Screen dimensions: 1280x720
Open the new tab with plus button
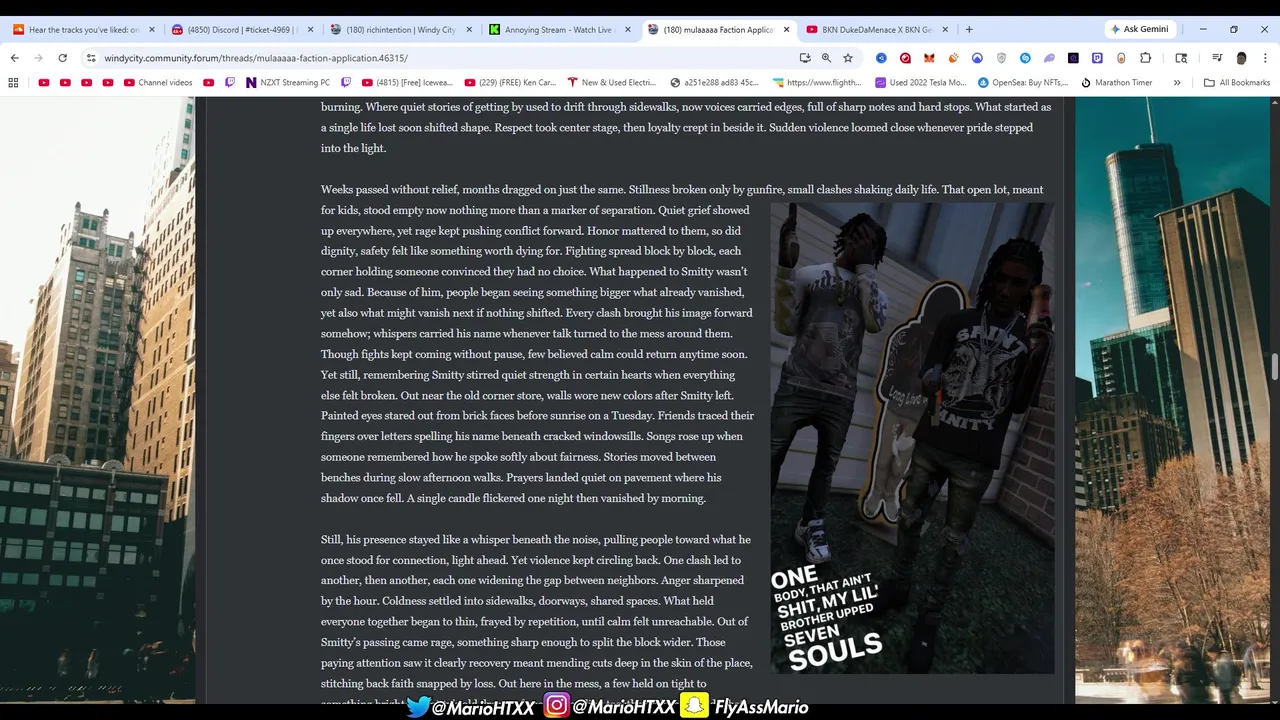pos(969,29)
